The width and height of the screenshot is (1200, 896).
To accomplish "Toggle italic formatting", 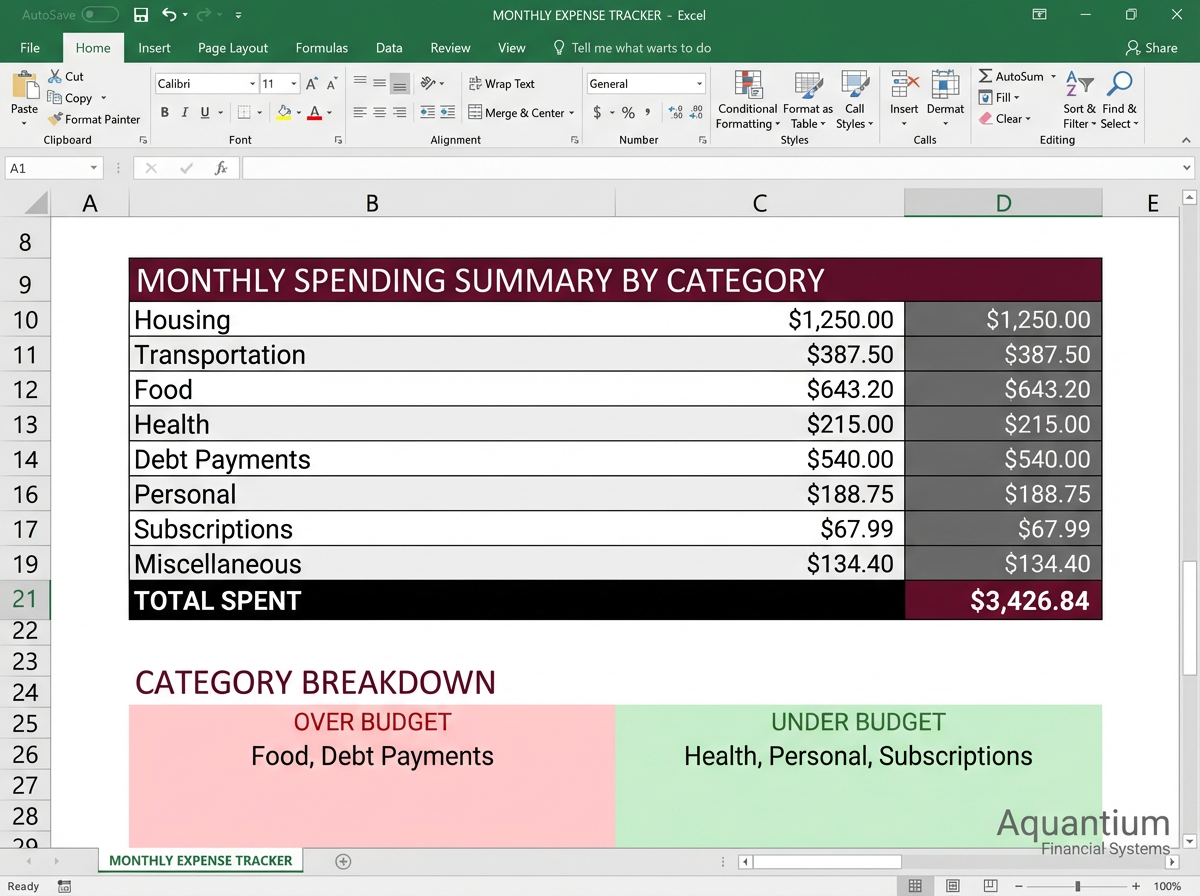I will (183, 112).
